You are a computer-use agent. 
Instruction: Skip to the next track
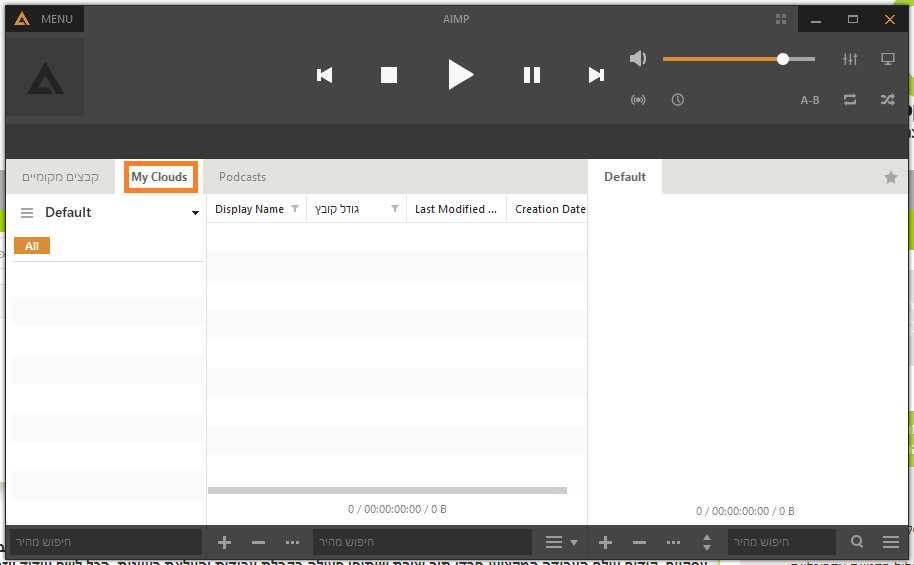tap(596, 75)
